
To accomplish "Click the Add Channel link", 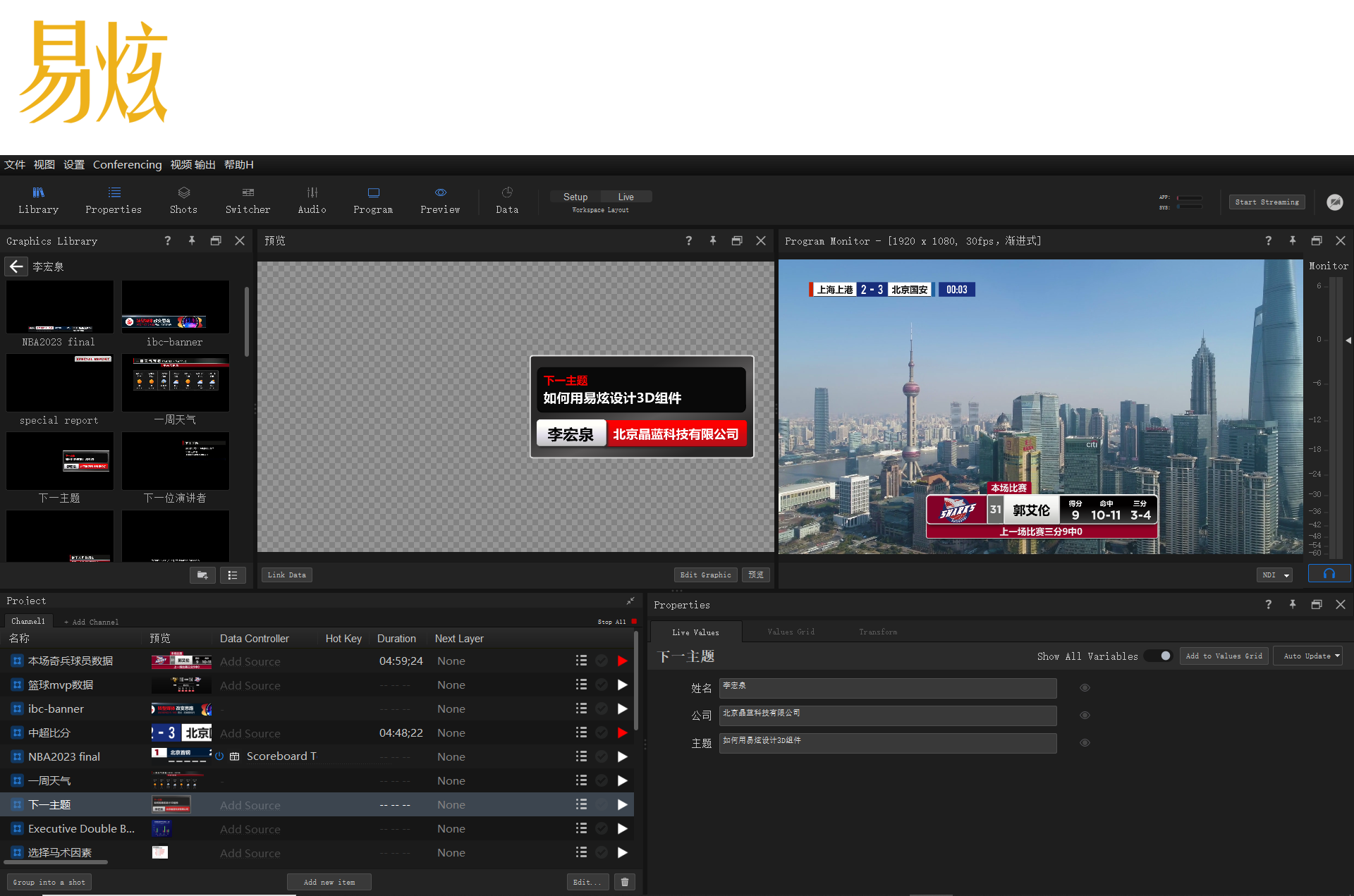I will click(x=92, y=622).
